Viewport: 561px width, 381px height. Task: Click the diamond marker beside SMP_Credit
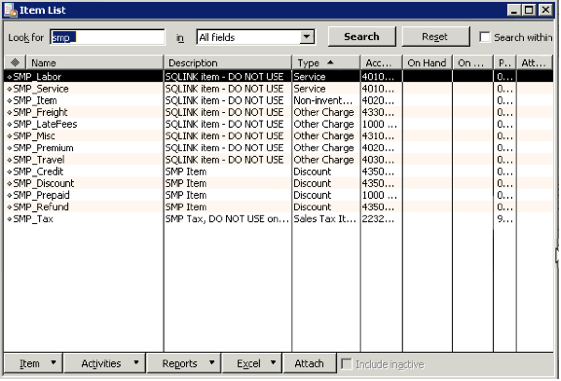pyautogui.click(x=9, y=172)
